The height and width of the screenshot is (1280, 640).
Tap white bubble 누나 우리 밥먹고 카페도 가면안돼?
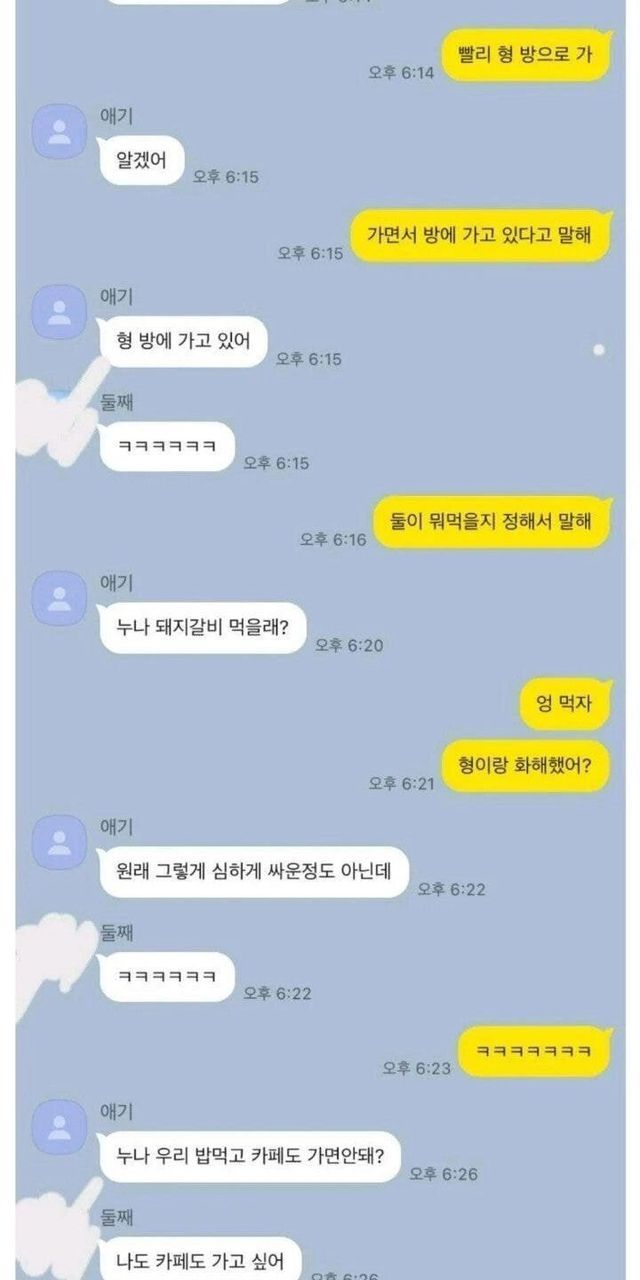pyautogui.click(x=251, y=1156)
